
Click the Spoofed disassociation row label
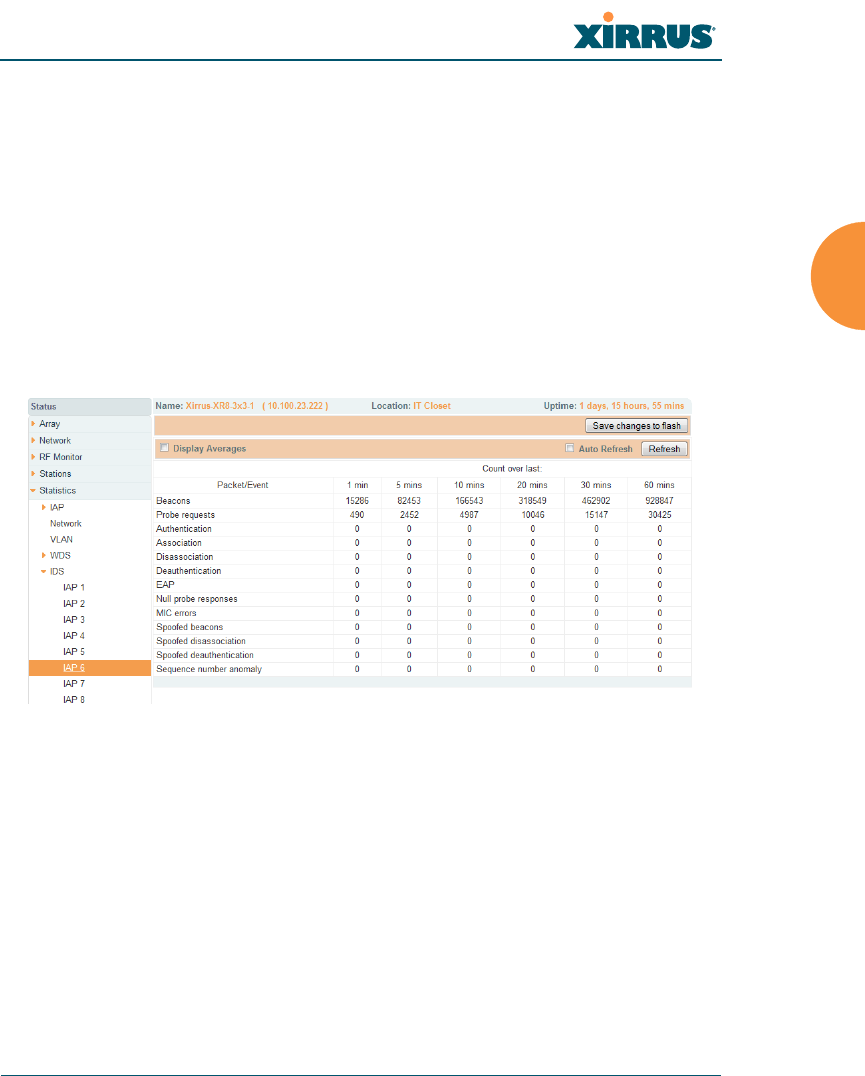tap(201, 641)
